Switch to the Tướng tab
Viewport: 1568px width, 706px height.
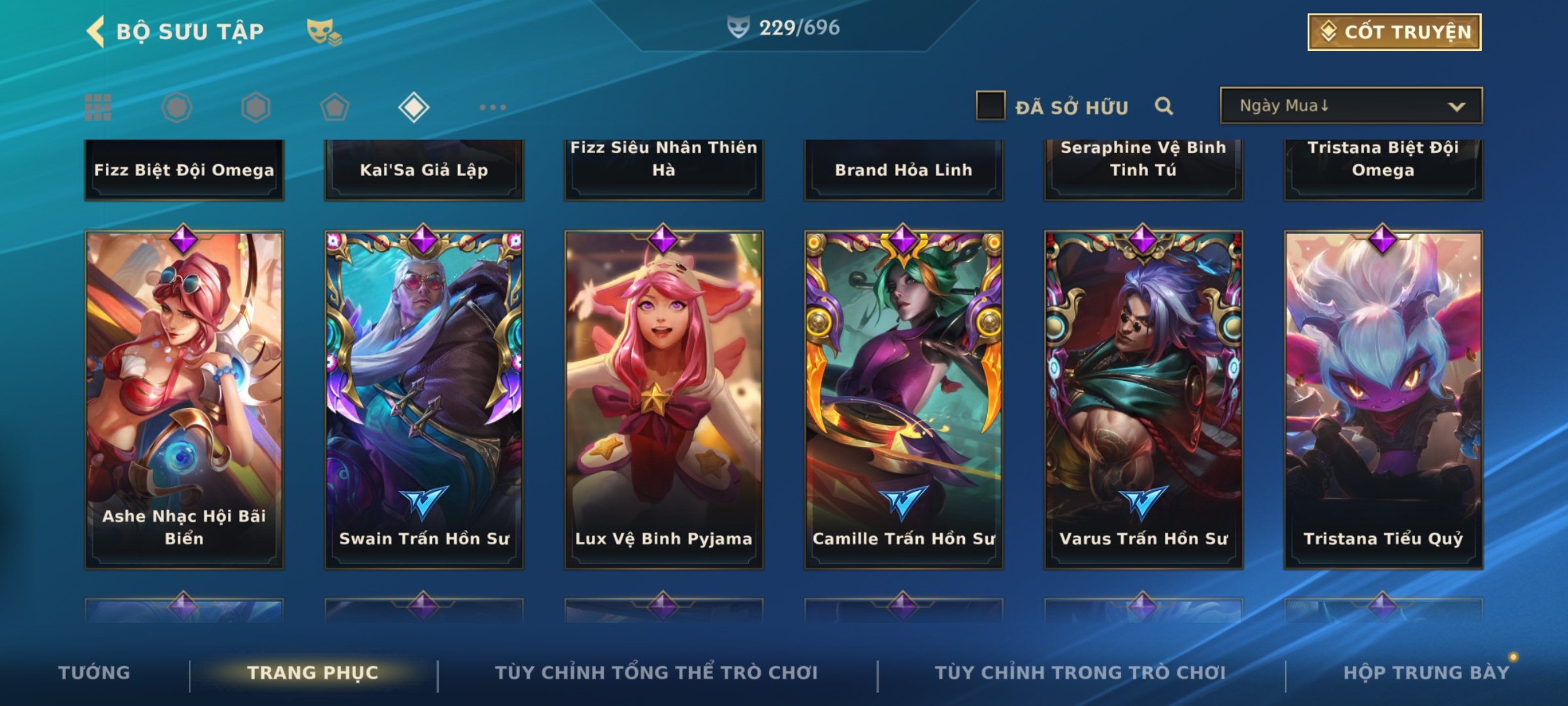pos(94,673)
